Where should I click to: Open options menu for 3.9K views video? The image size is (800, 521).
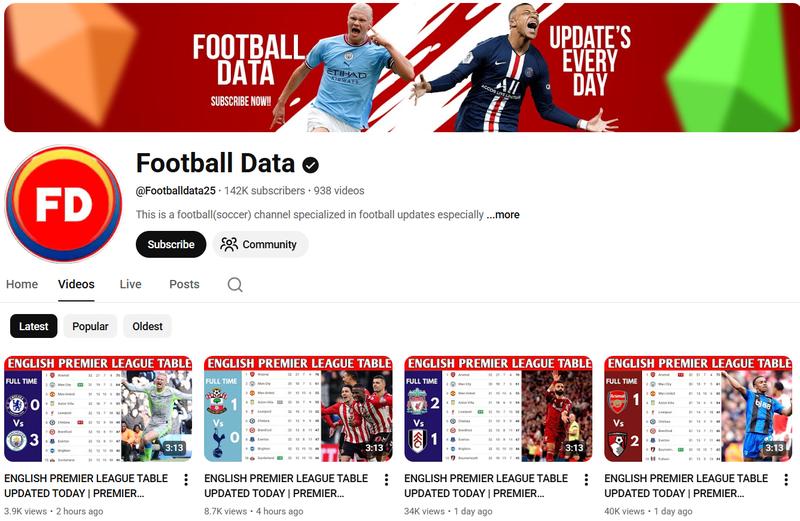pos(186,479)
